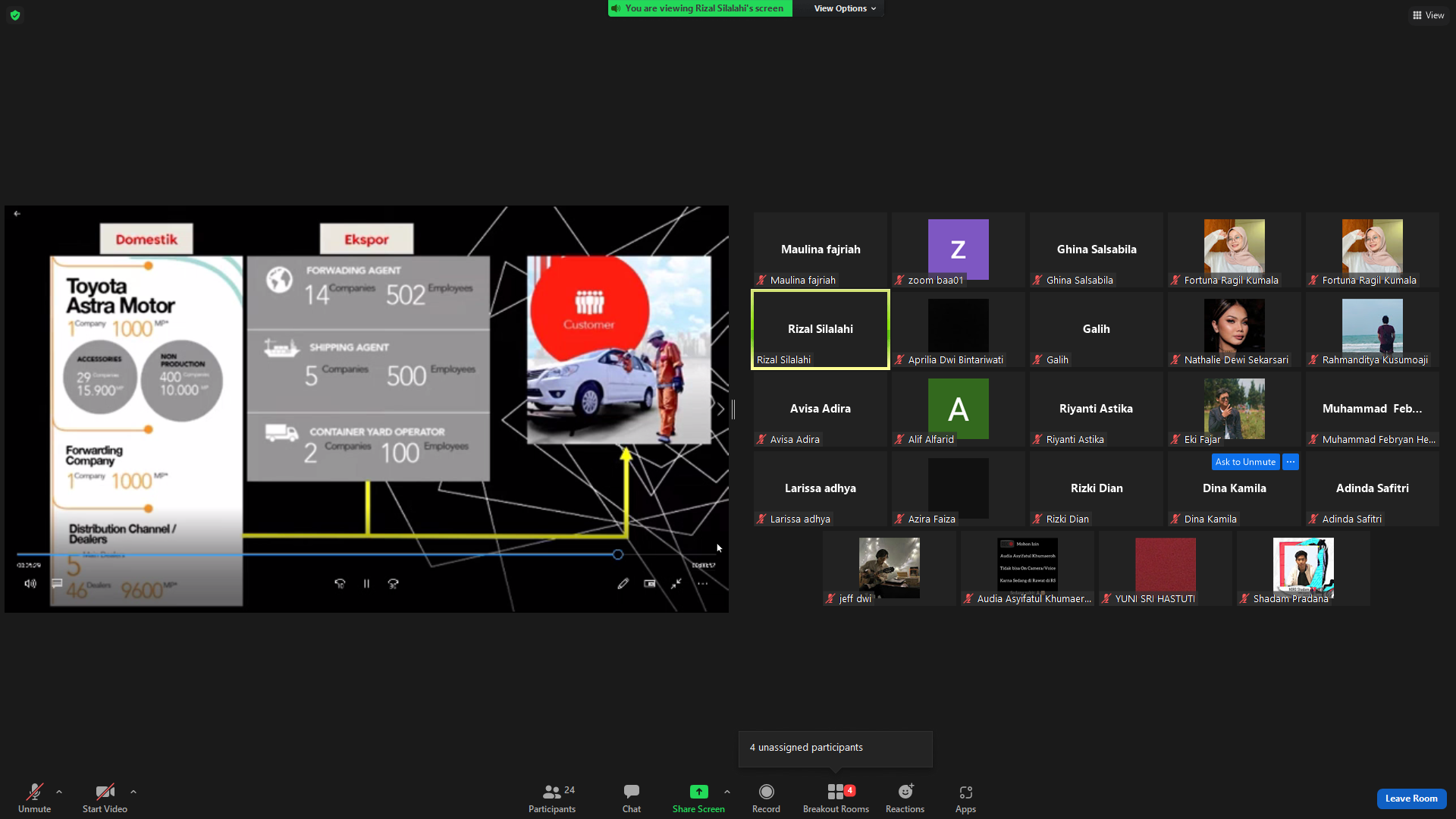Click Nathalie Dewi Sekarsari's profile photo

click(x=1235, y=325)
